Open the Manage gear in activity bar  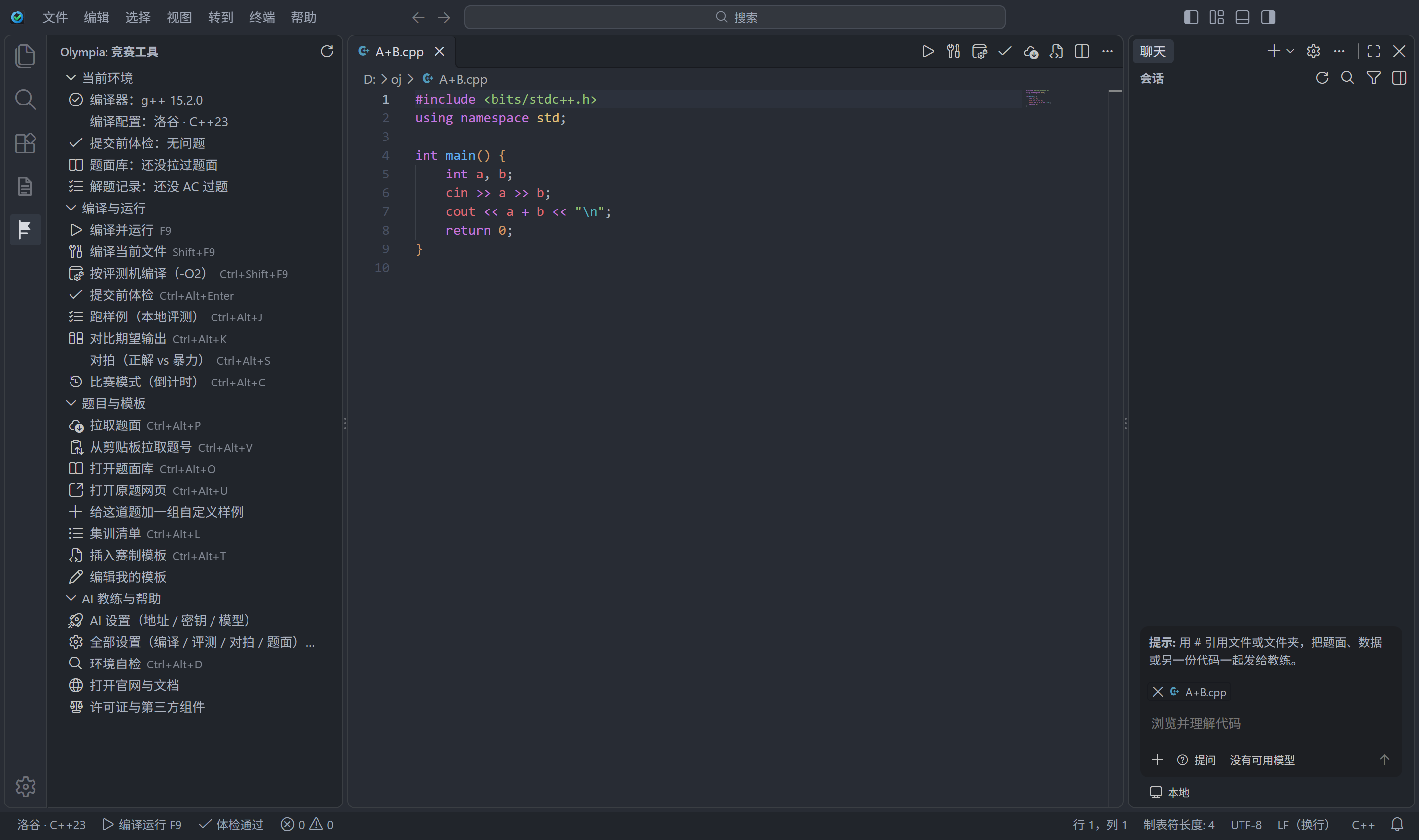coord(25,786)
